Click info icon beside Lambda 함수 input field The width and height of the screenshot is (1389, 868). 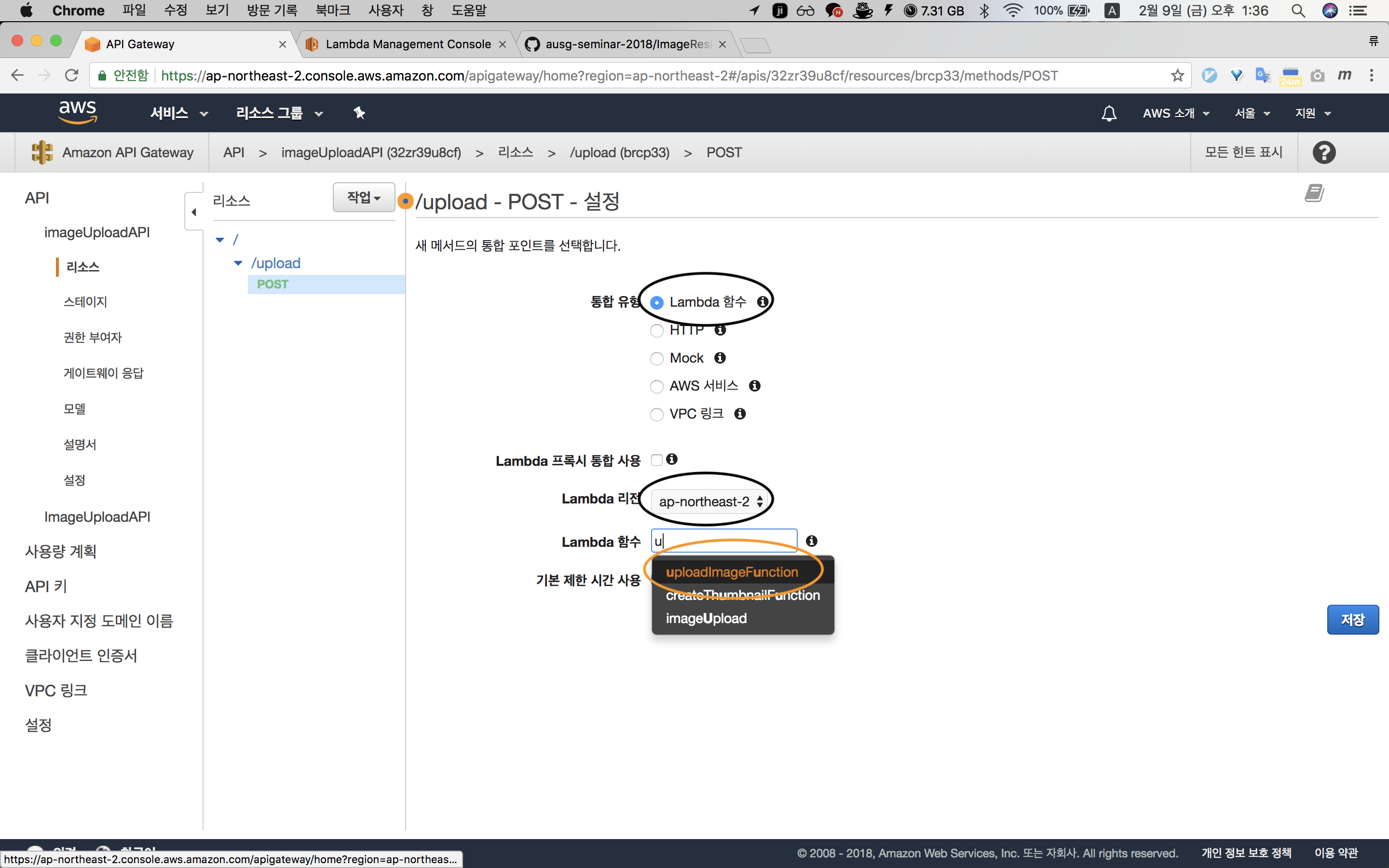812,541
